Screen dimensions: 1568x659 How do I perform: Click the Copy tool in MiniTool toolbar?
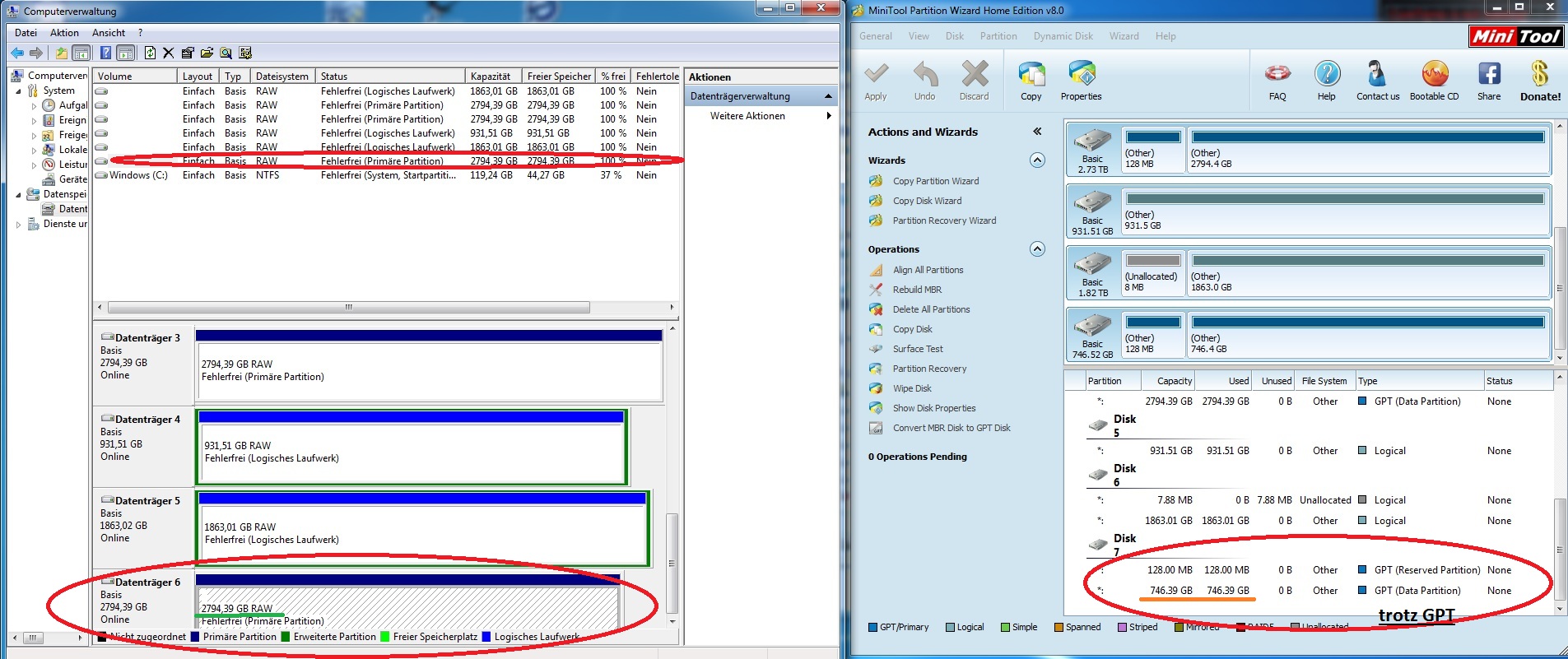pyautogui.click(x=1031, y=81)
